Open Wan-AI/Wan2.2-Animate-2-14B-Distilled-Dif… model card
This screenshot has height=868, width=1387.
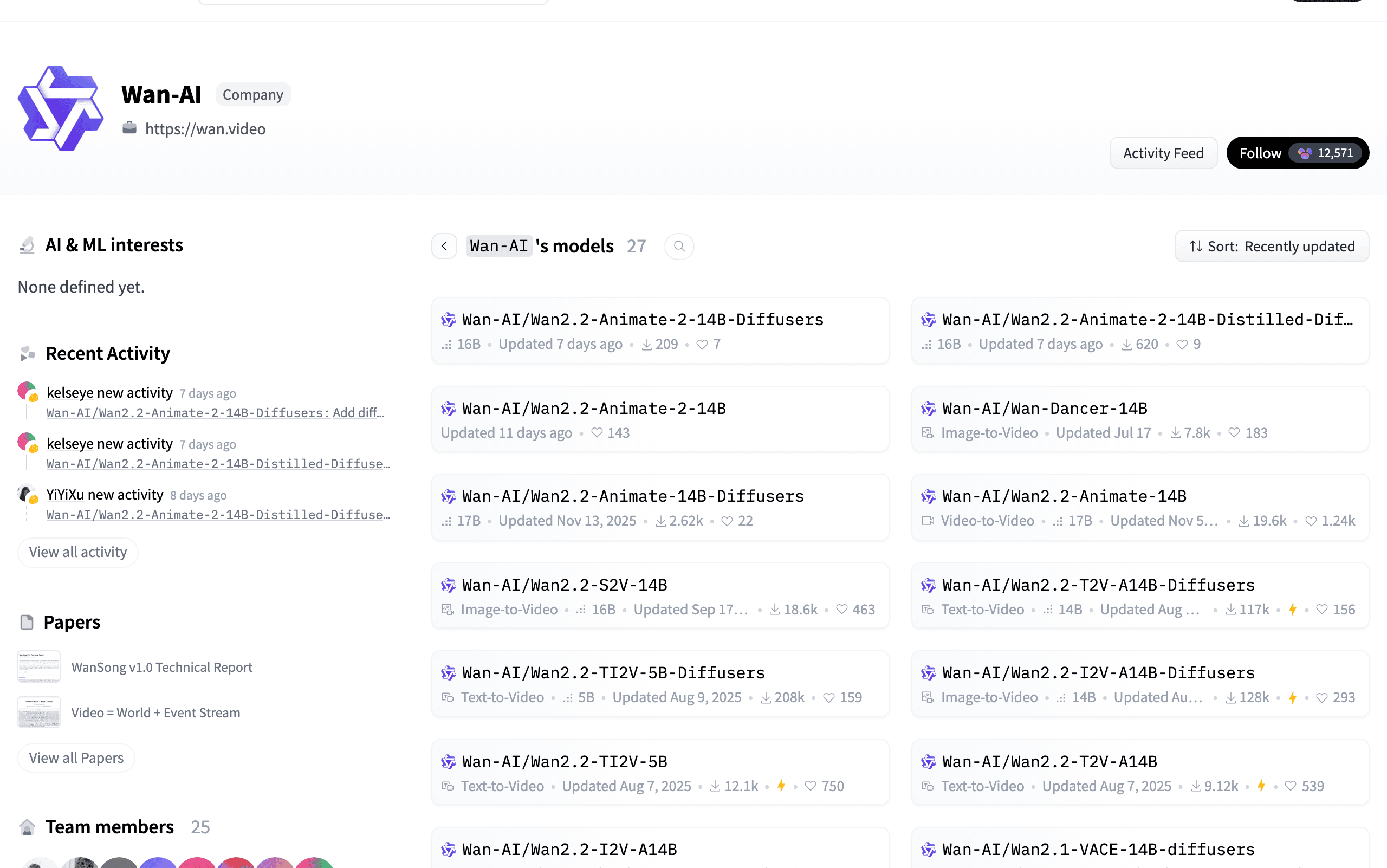tap(1139, 331)
